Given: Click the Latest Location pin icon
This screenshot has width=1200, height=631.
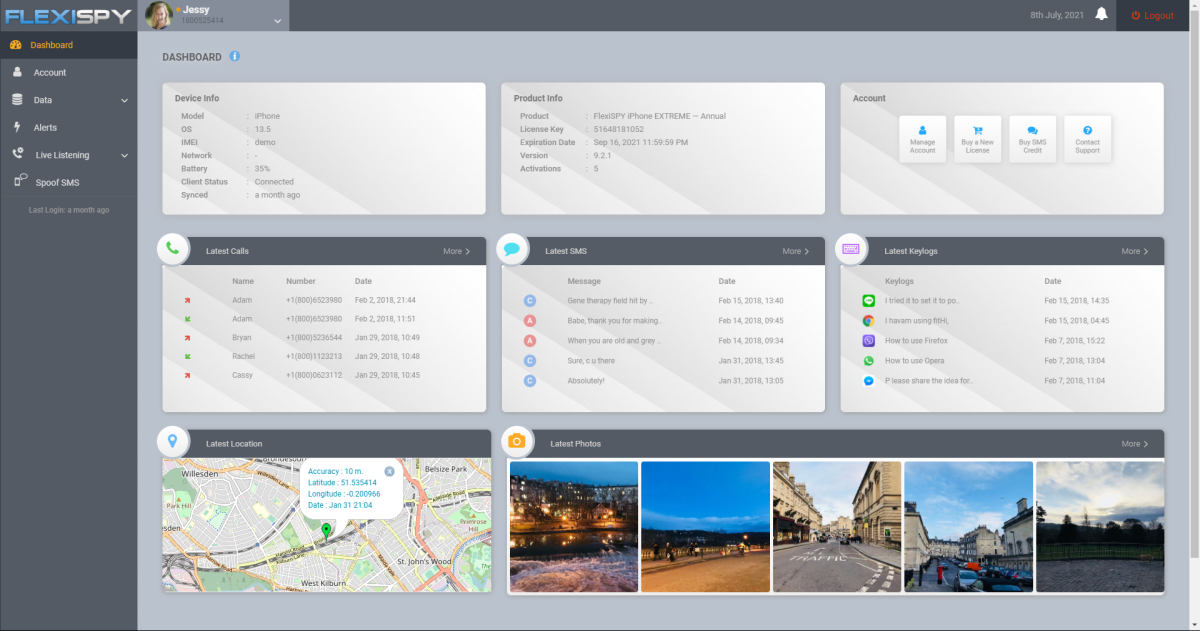Looking at the screenshot, I should (x=173, y=442).
